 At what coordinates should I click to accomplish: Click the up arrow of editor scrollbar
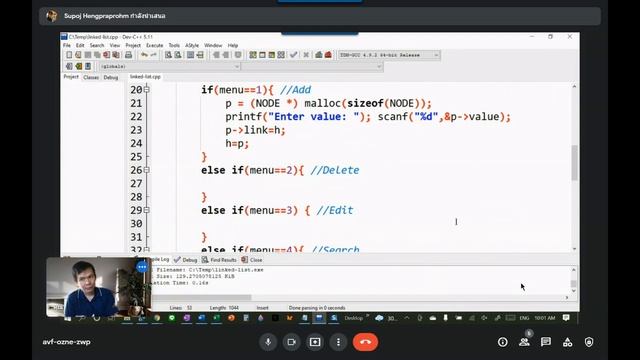574,87
